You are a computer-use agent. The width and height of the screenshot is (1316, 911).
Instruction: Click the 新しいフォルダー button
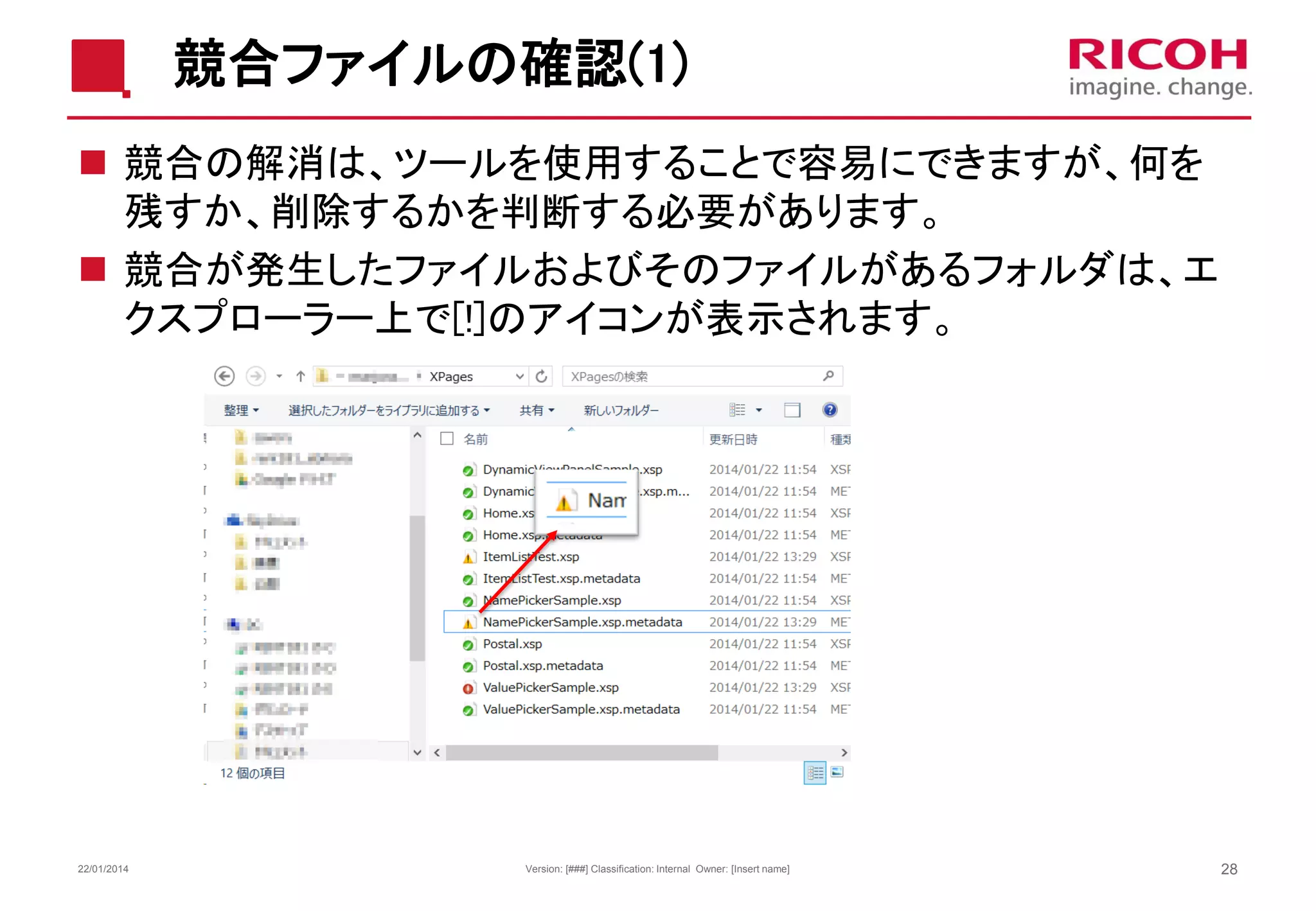tap(621, 411)
